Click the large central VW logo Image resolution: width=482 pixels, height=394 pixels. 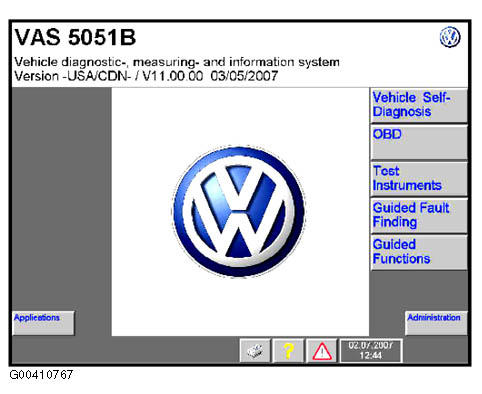pos(239,212)
